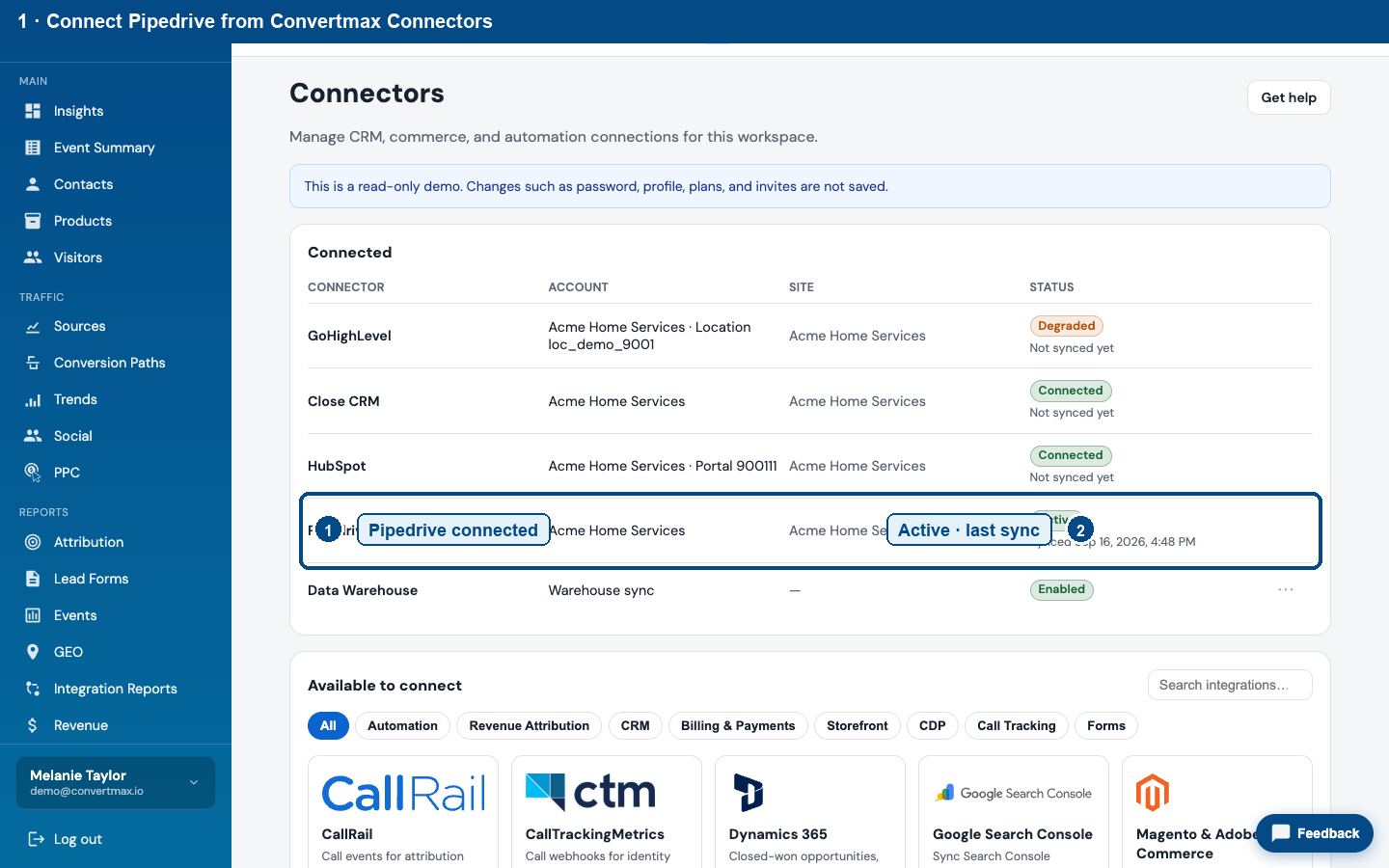Click the Sources chart icon
Image resolution: width=1389 pixels, height=868 pixels.
click(33, 326)
